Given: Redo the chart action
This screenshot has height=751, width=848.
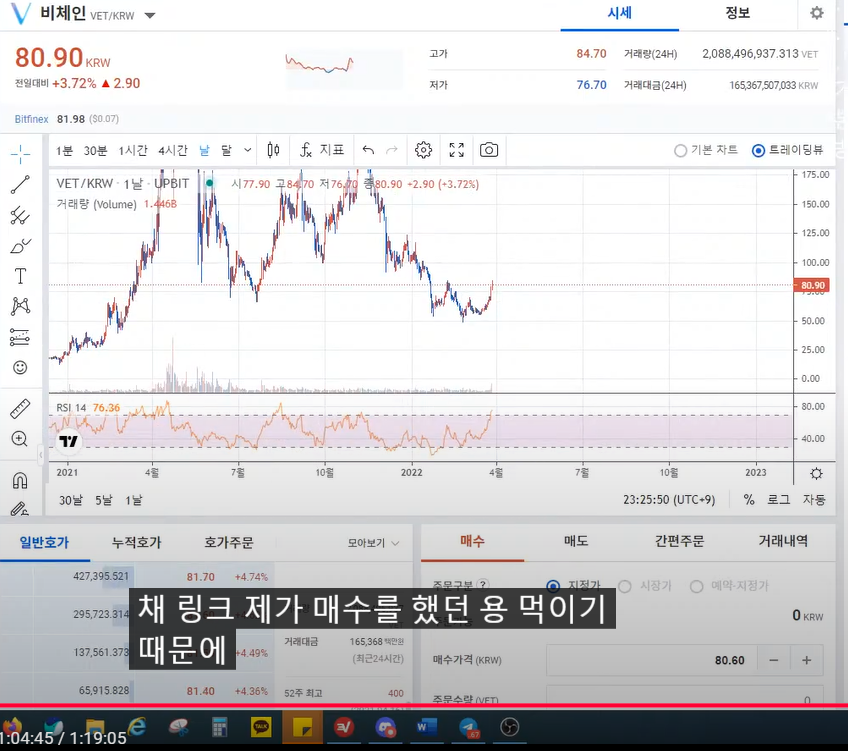Looking at the screenshot, I should pos(392,150).
